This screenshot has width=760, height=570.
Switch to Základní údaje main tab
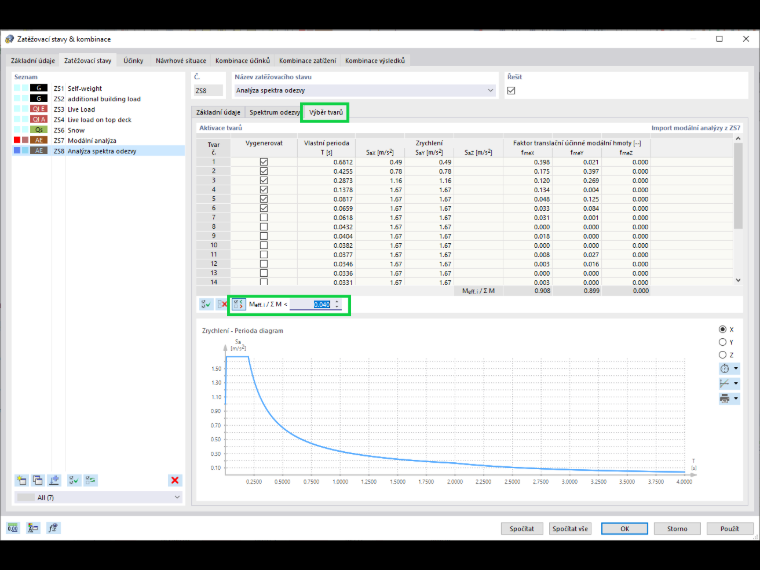click(33, 61)
